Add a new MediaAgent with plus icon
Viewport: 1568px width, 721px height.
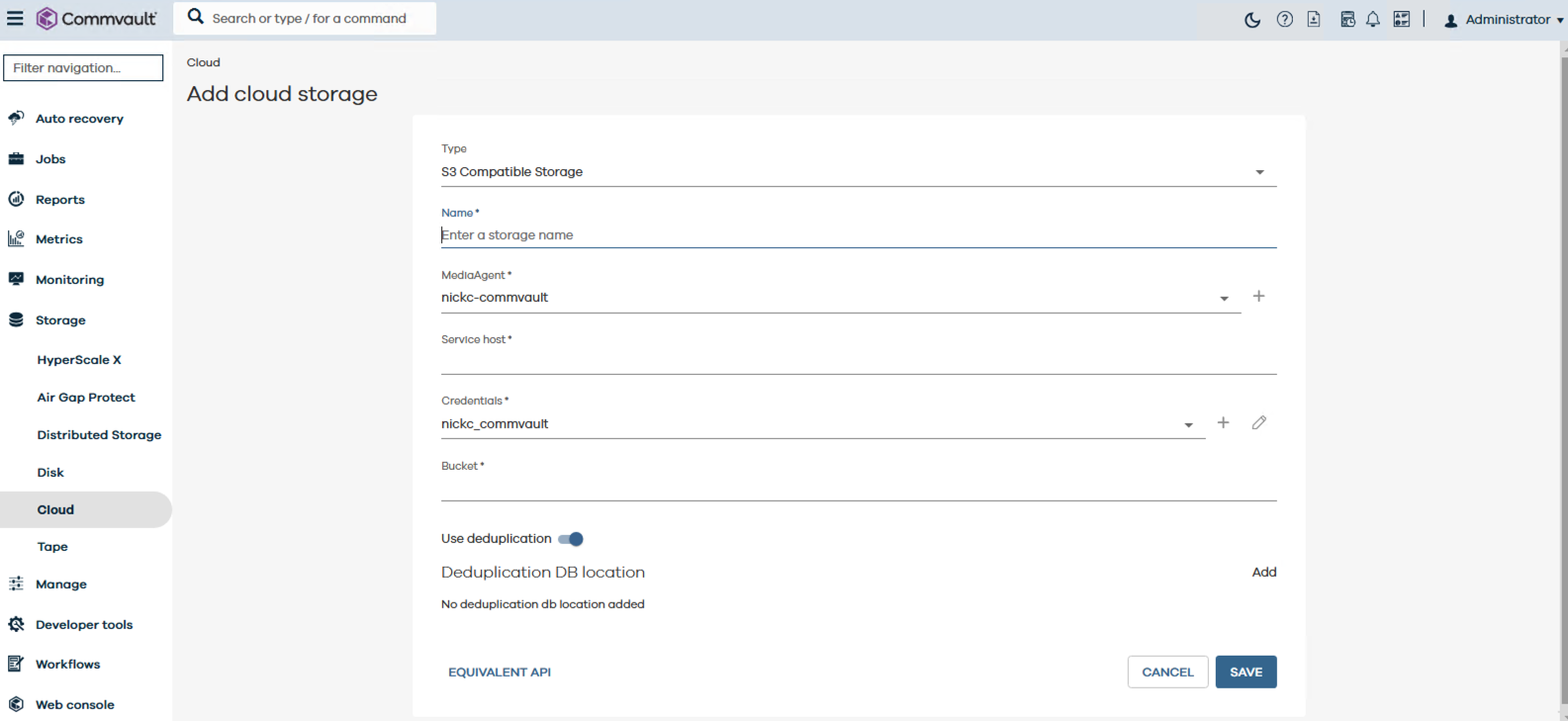[x=1258, y=296]
